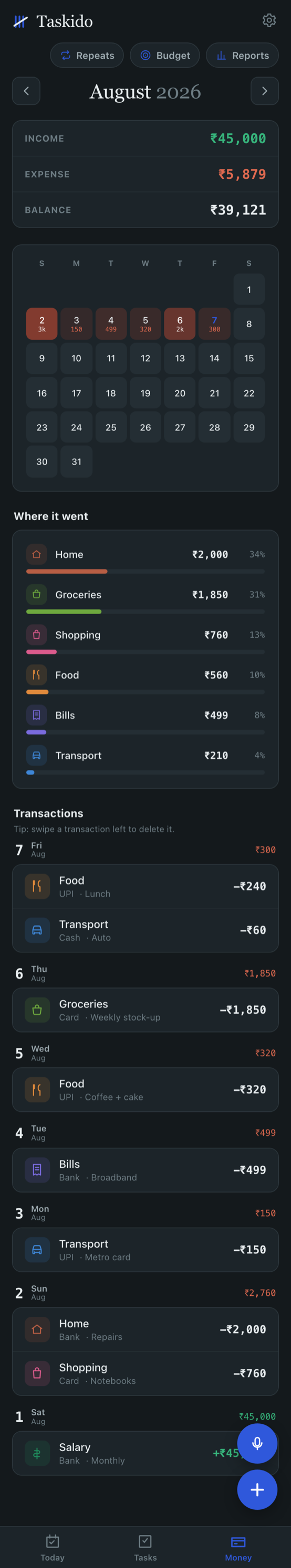Viewport: 291px width, 1568px height.
Task: Click the Groceries basket icon in breakdown
Action: [x=37, y=595]
